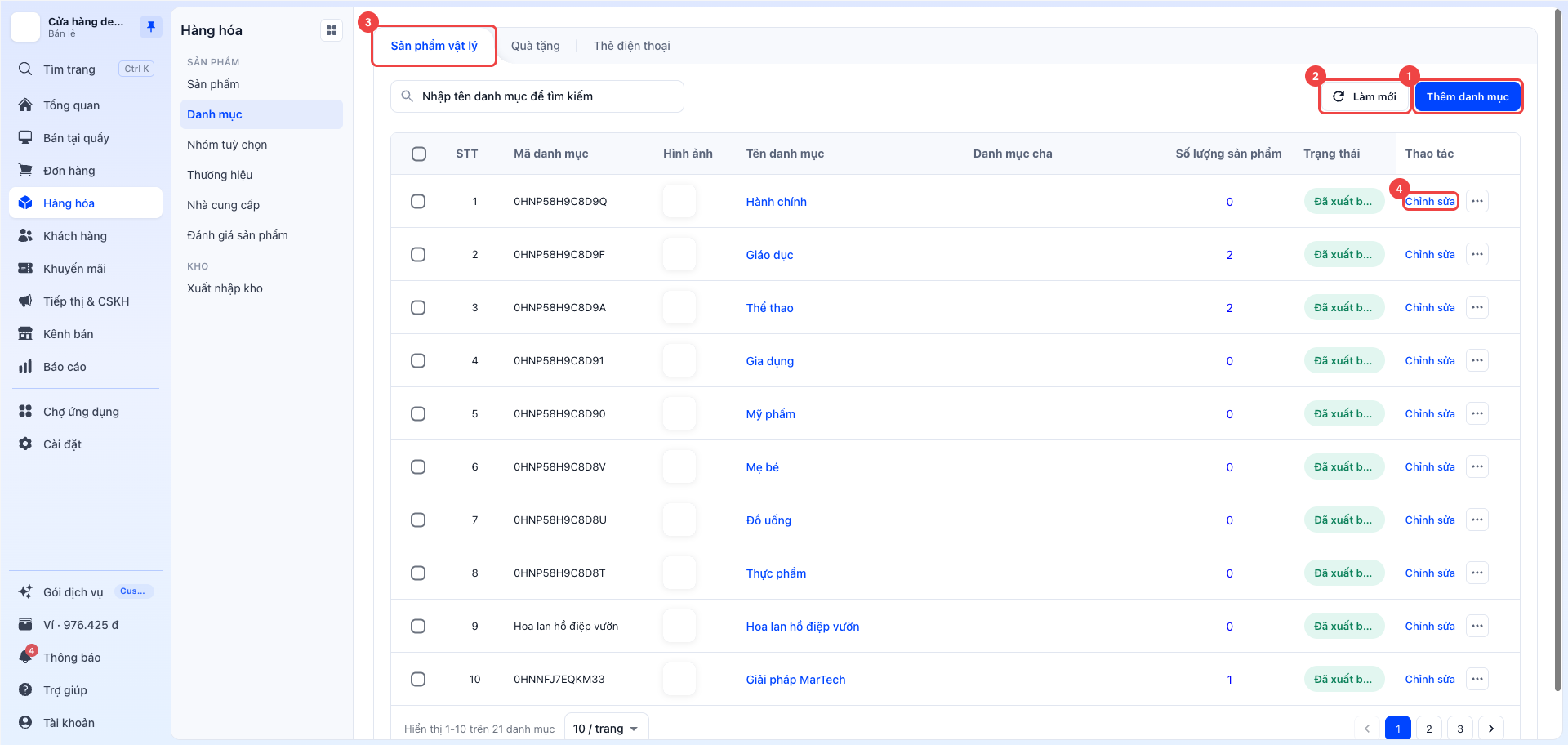The width and height of the screenshot is (1568, 745).
Task: Tick the checkbox for Thể thao row
Action: (418, 307)
